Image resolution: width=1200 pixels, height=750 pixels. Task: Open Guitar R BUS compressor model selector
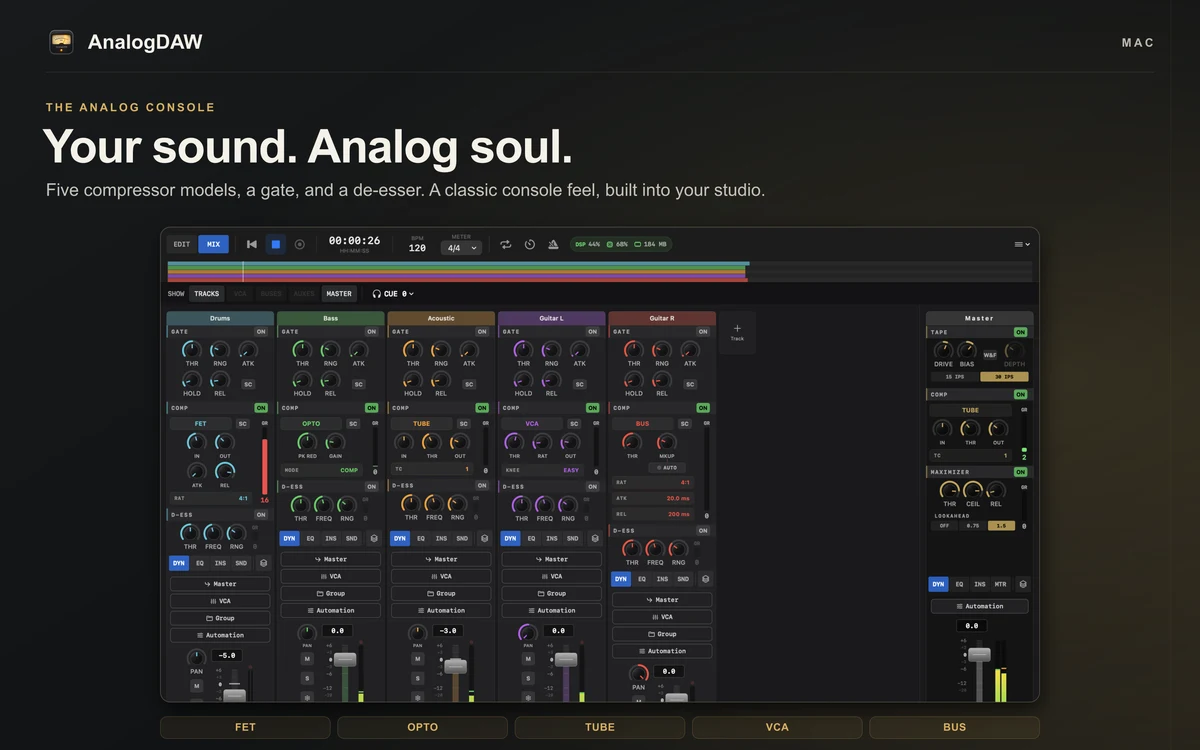pos(642,424)
